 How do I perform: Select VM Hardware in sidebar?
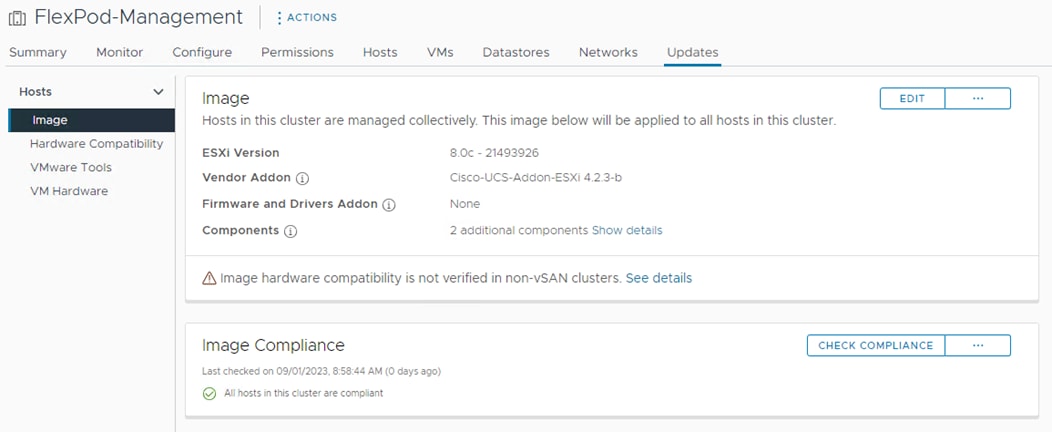pos(69,191)
